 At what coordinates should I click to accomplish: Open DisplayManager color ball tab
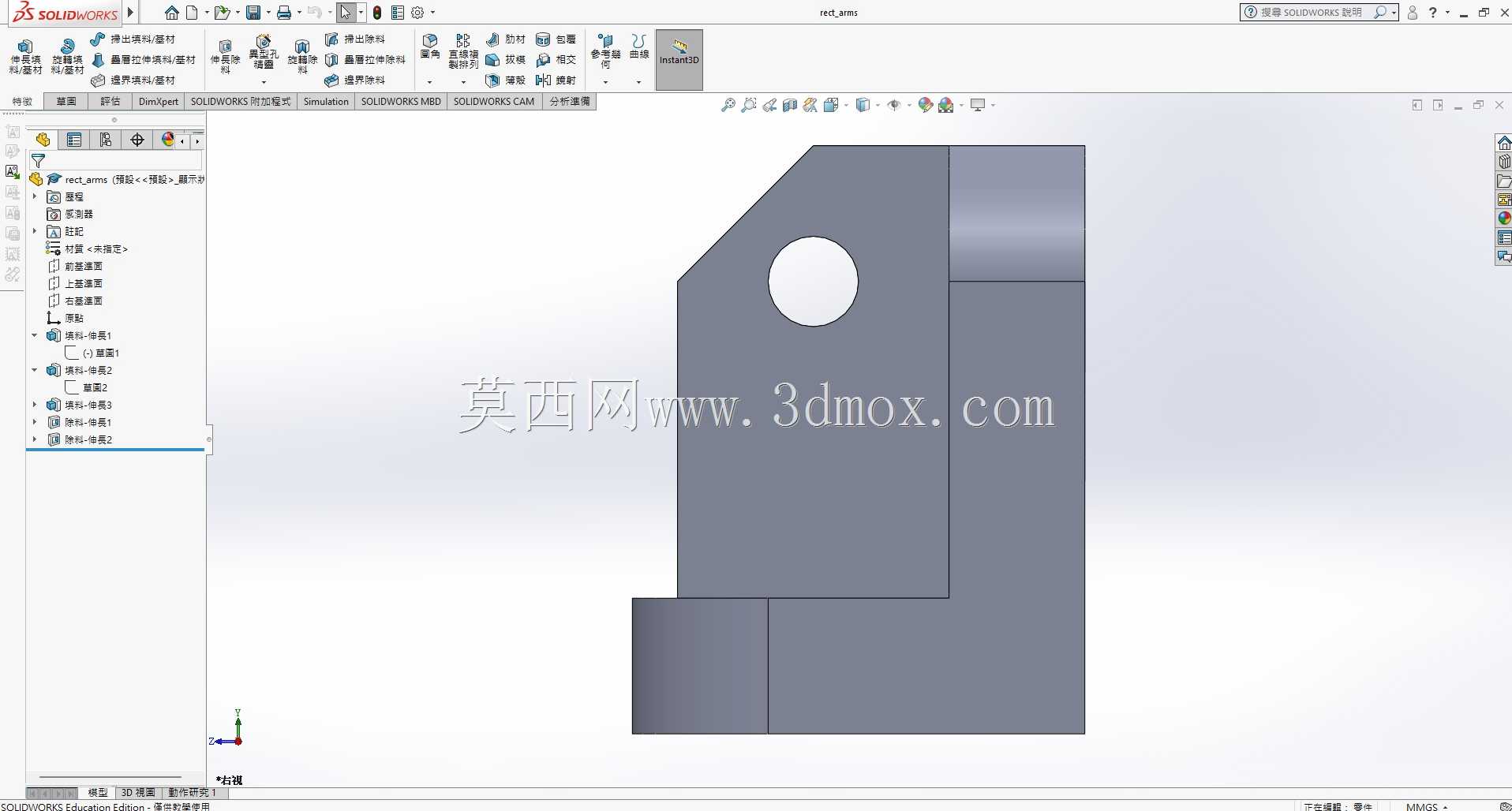click(167, 140)
